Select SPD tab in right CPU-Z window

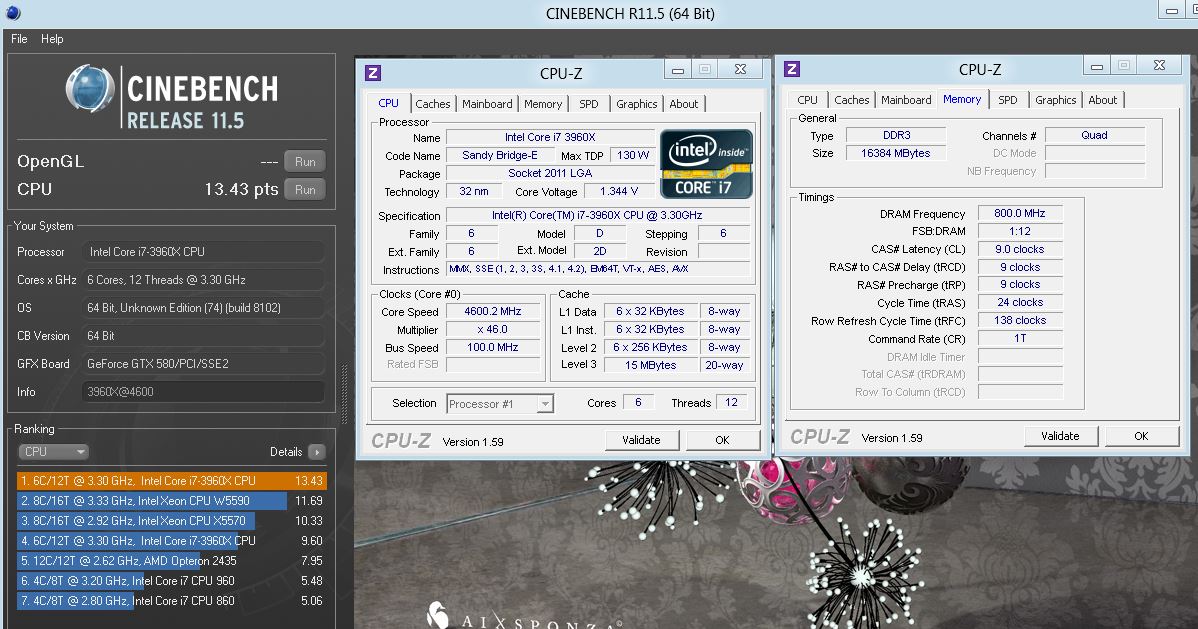pyautogui.click(x=1007, y=100)
